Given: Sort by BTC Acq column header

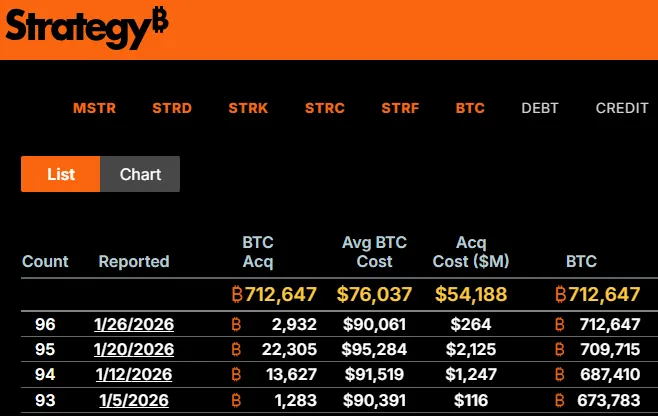Looking at the screenshot, I should (x=258, y=252).
